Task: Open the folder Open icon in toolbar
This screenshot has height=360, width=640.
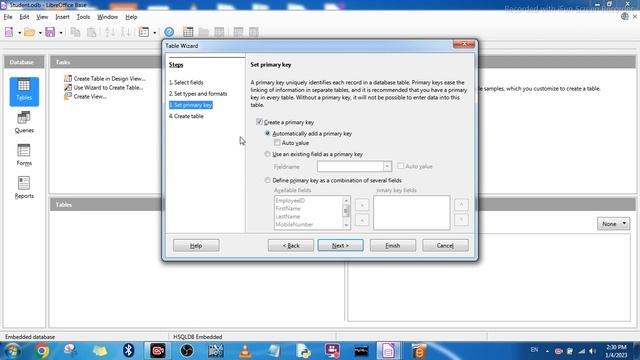Action: 29,32
